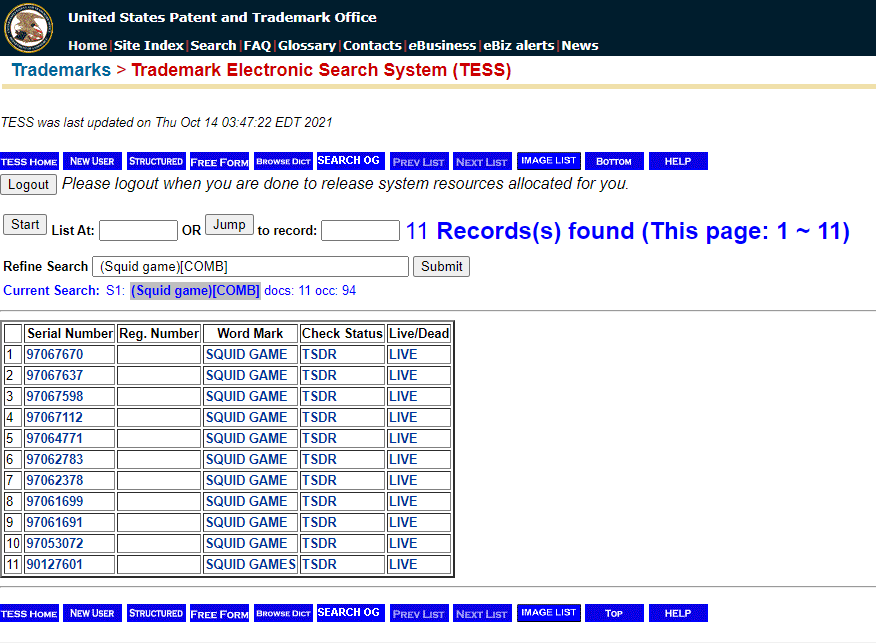This screenshot has width=876, height=643.
Task: Click top Prev List button
Action: pos(419,161)
